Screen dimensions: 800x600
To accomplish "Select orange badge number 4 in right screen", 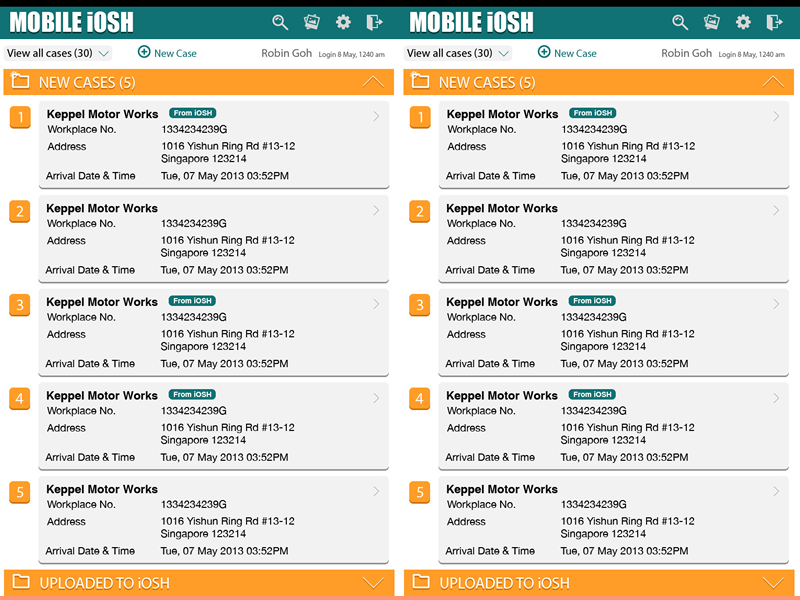I will pos(420,398).
